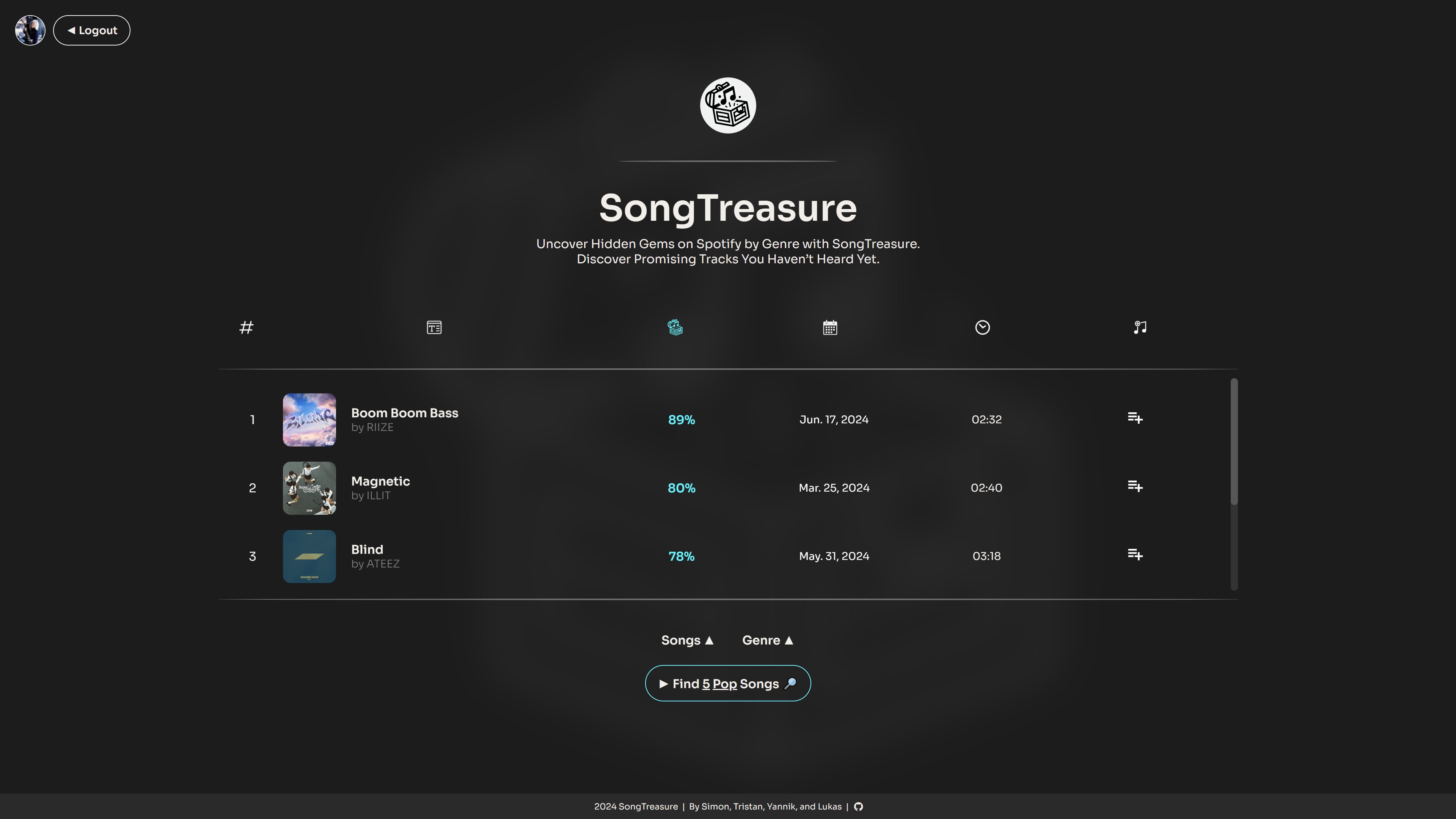Screen dimensions: 1456x819
Task: Click the date Jun. 17, 2024
Action: [834, 420]
